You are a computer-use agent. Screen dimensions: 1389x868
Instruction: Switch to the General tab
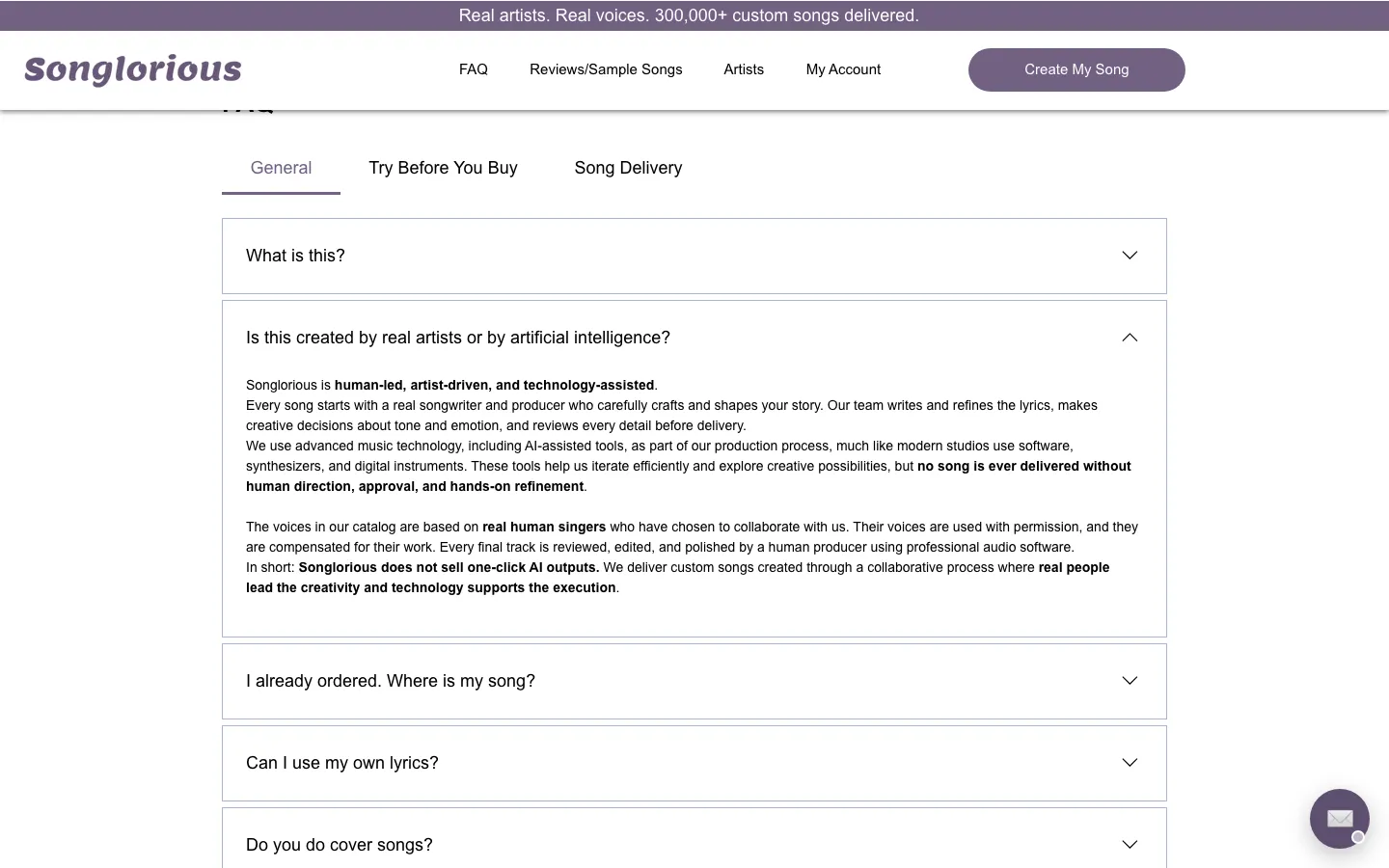(x=281, y=168)
